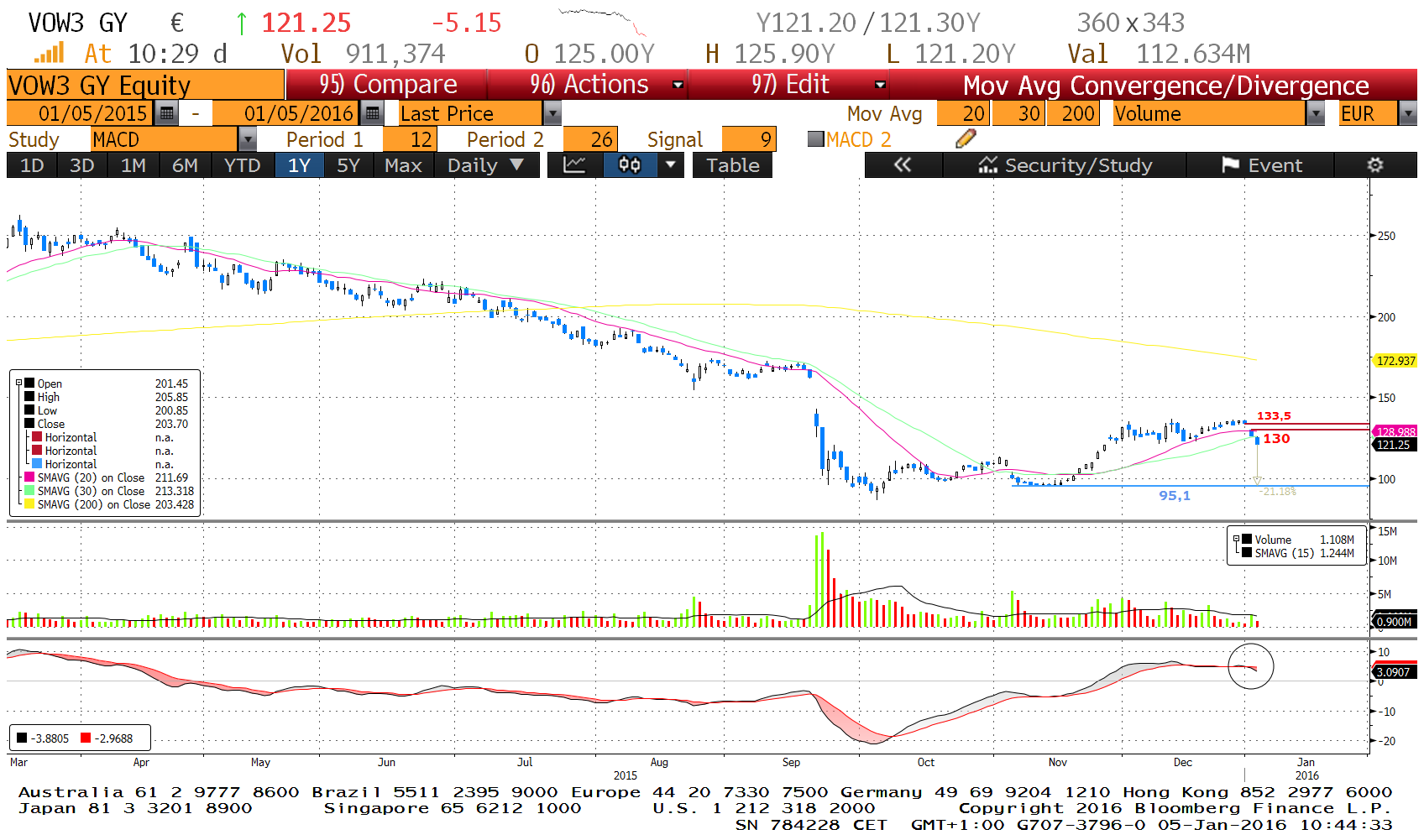Click the intraday sparkline mini chart
The image size is (1424, 840).
click(603, 22)
